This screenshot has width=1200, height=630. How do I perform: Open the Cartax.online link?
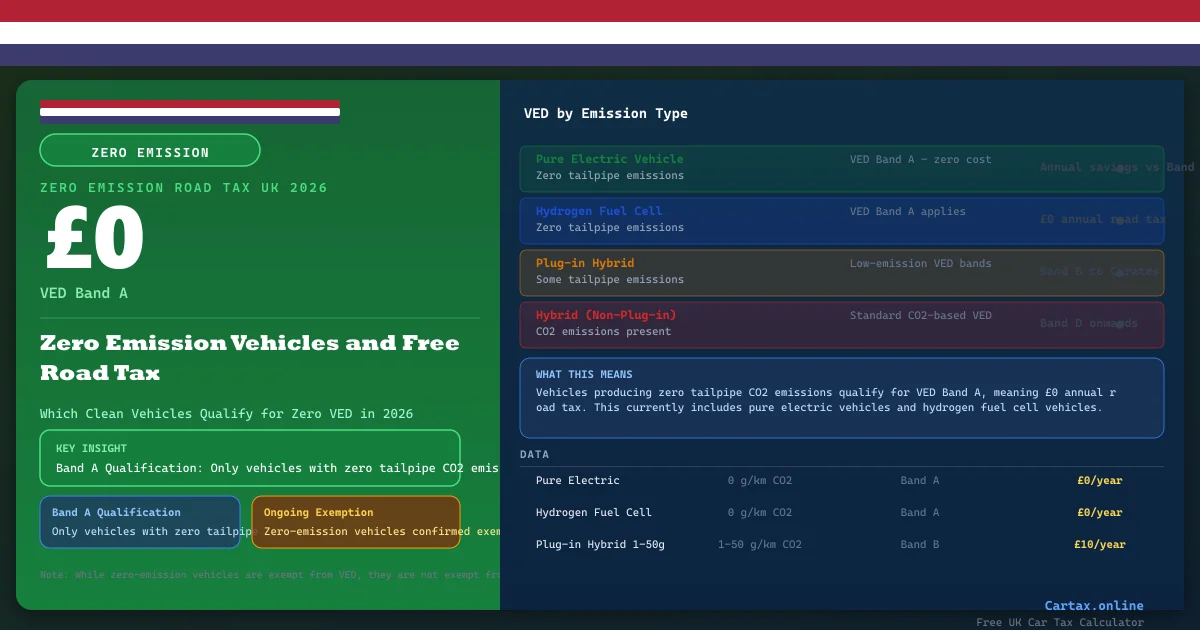click(x=1093, y=605)
